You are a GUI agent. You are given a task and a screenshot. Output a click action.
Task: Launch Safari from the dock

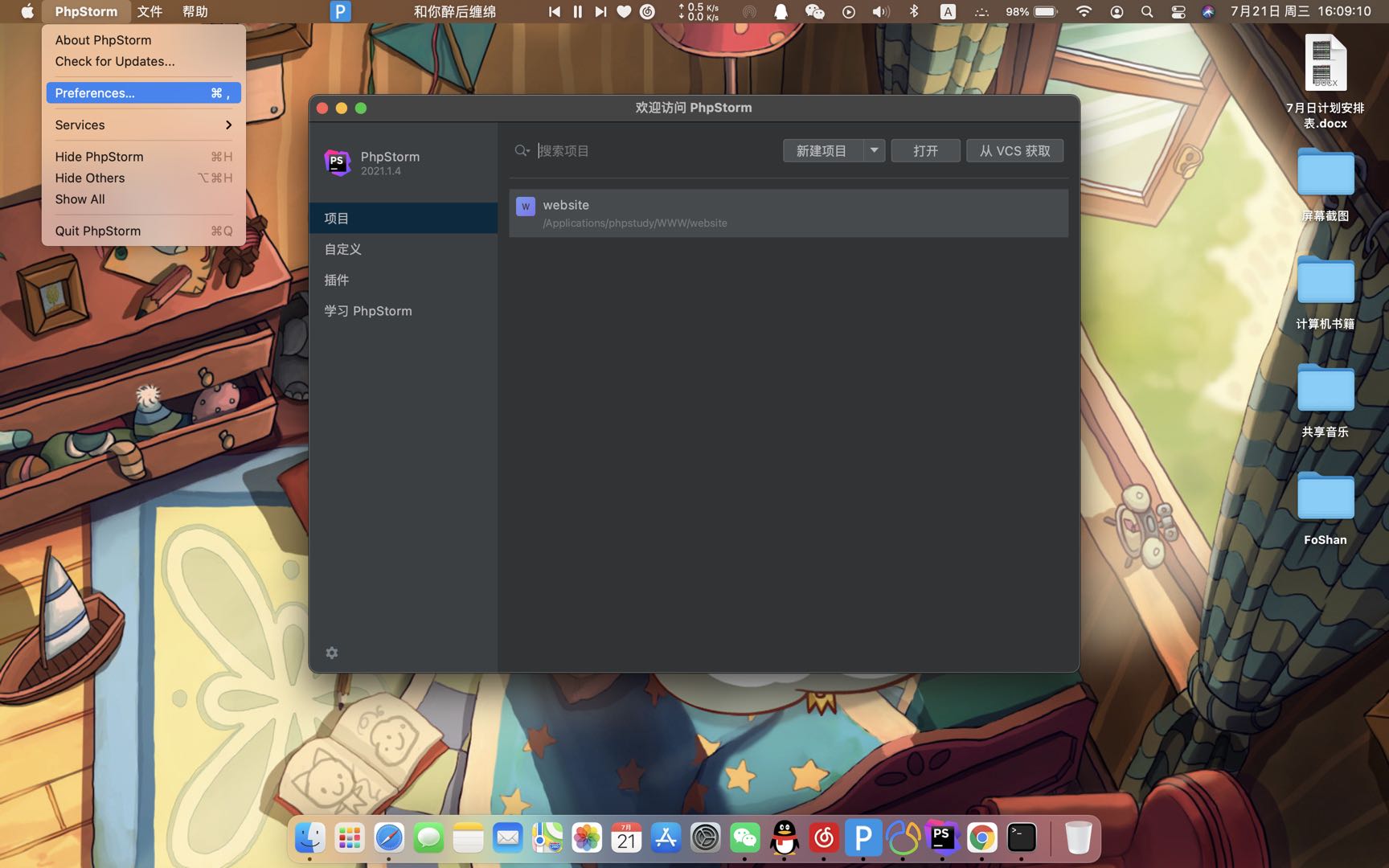click(388, 838)
